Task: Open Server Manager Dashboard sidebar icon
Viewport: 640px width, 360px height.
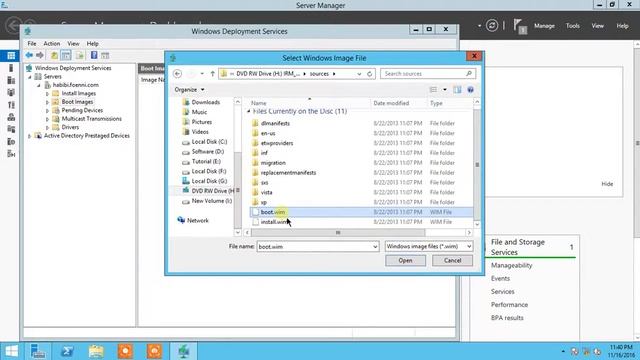Action: (x=11, y=56)
